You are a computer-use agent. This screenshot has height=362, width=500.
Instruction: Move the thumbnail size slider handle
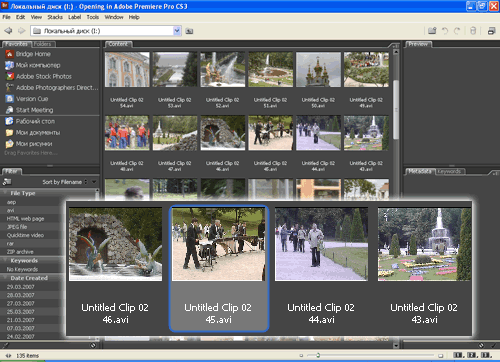pyautogui.click(x=318, y=355)
